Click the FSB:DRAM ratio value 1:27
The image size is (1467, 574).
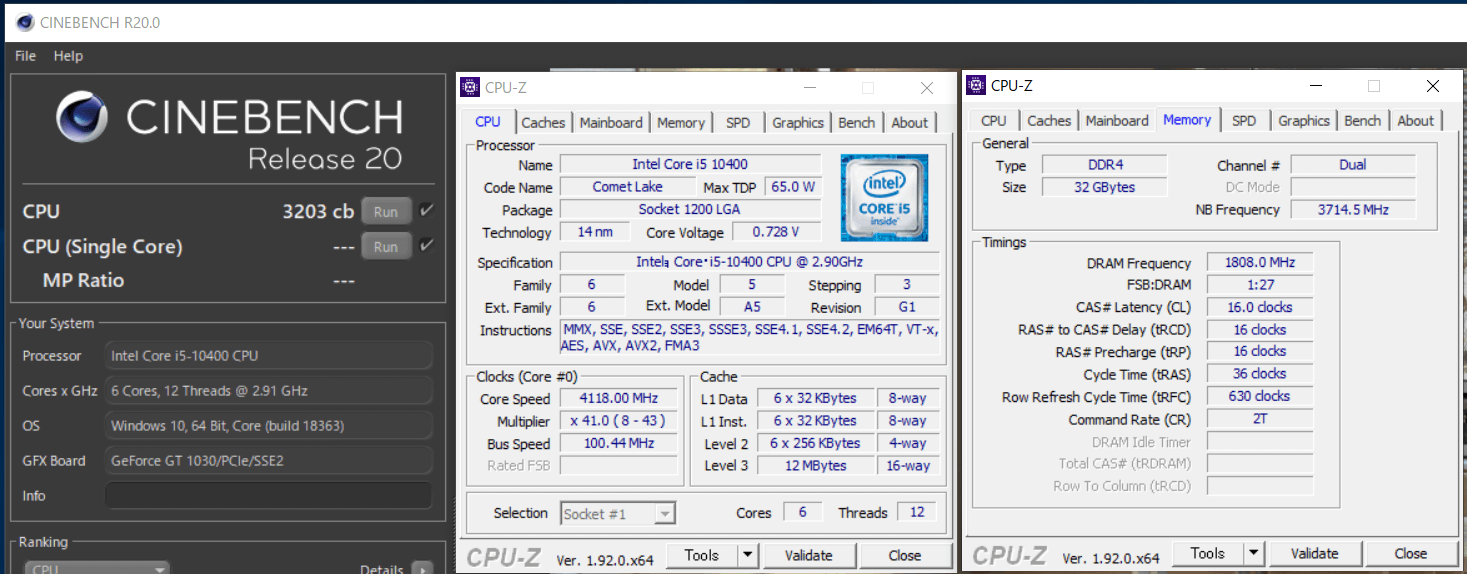coord(1260,285)
